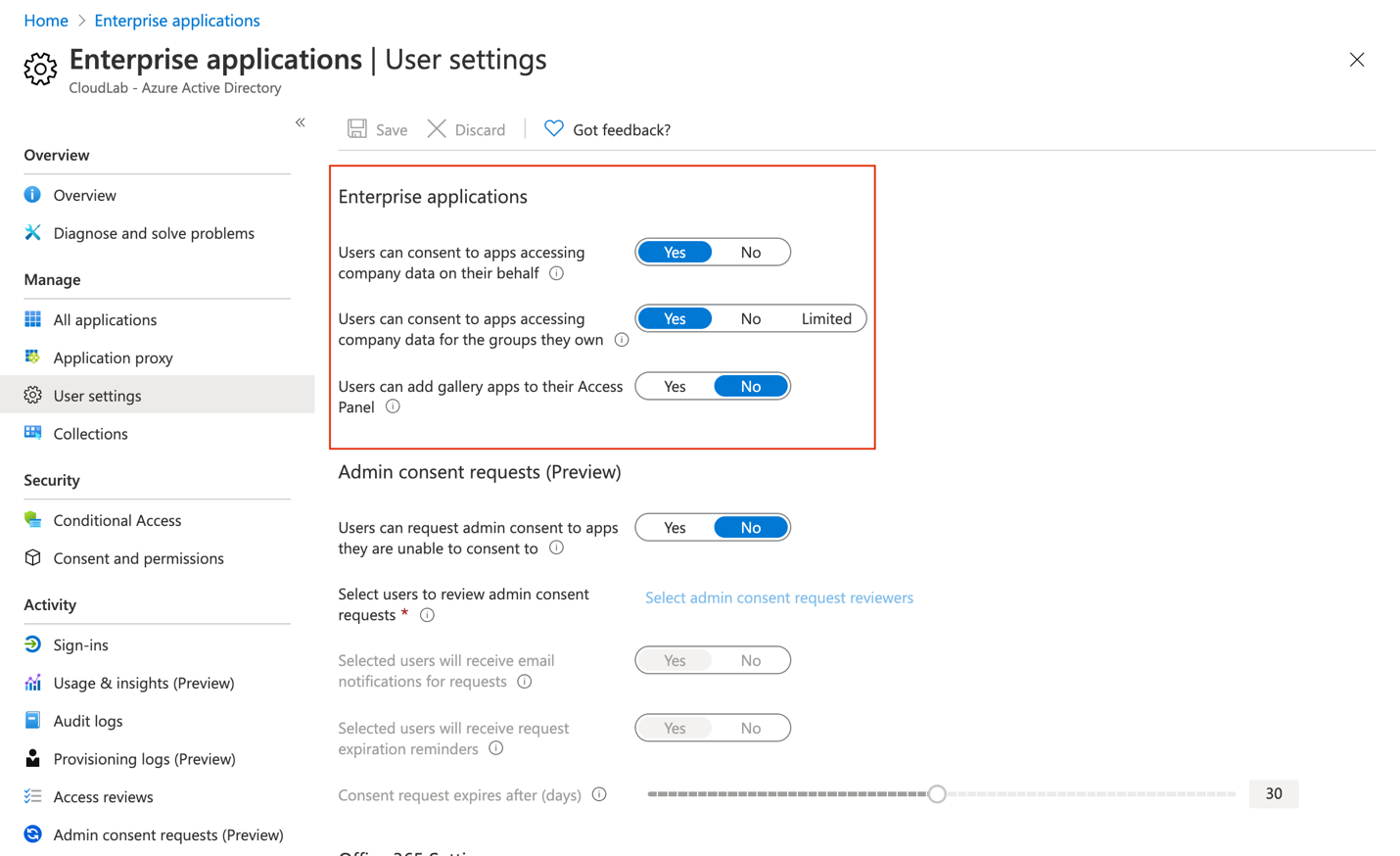Click Home in the breadcrumb
Image resolution: width=1400 pixels, height=856 pixels.
coord(46,21)
